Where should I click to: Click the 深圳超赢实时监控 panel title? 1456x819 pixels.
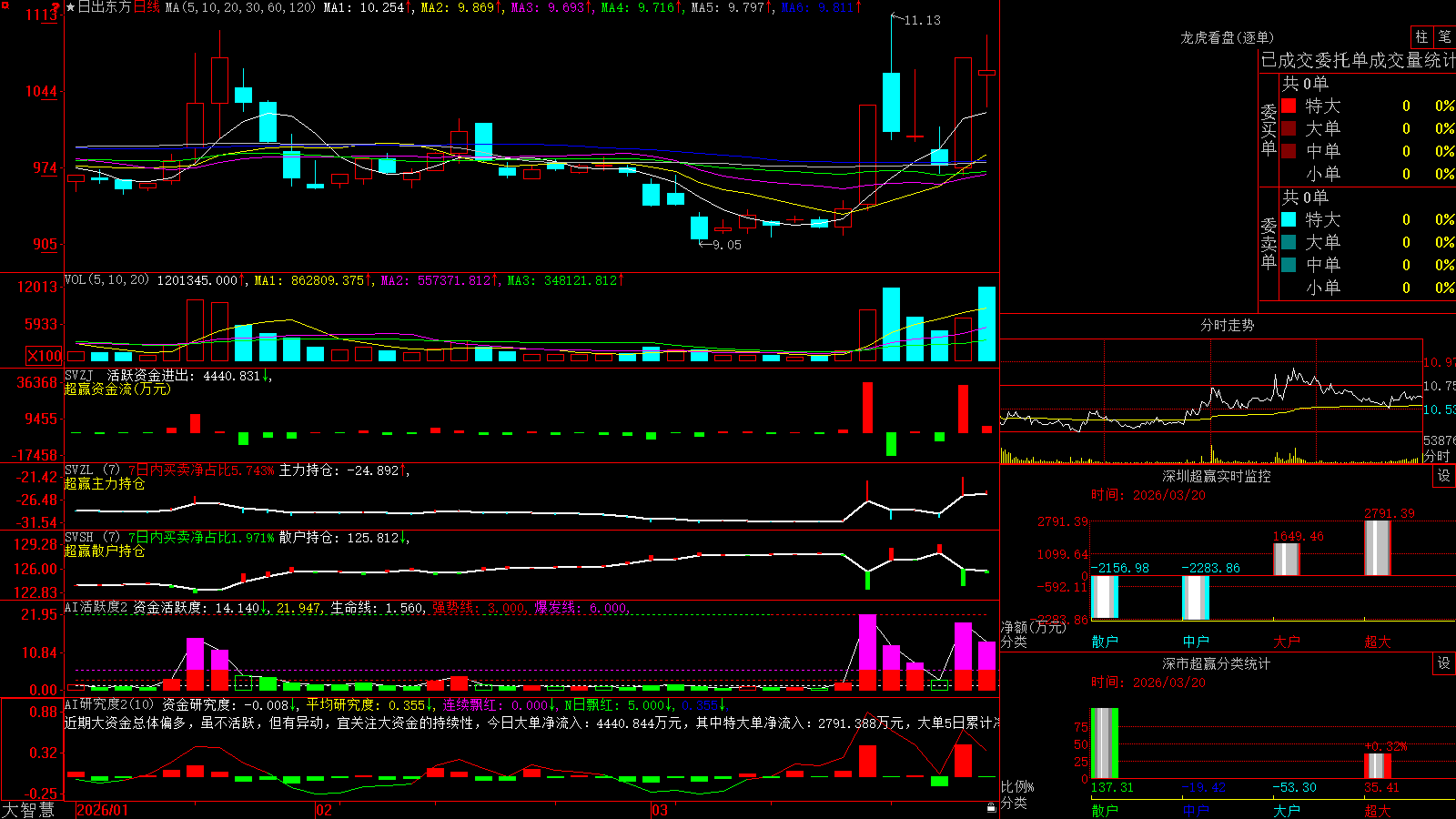(x=1217, y=476)
